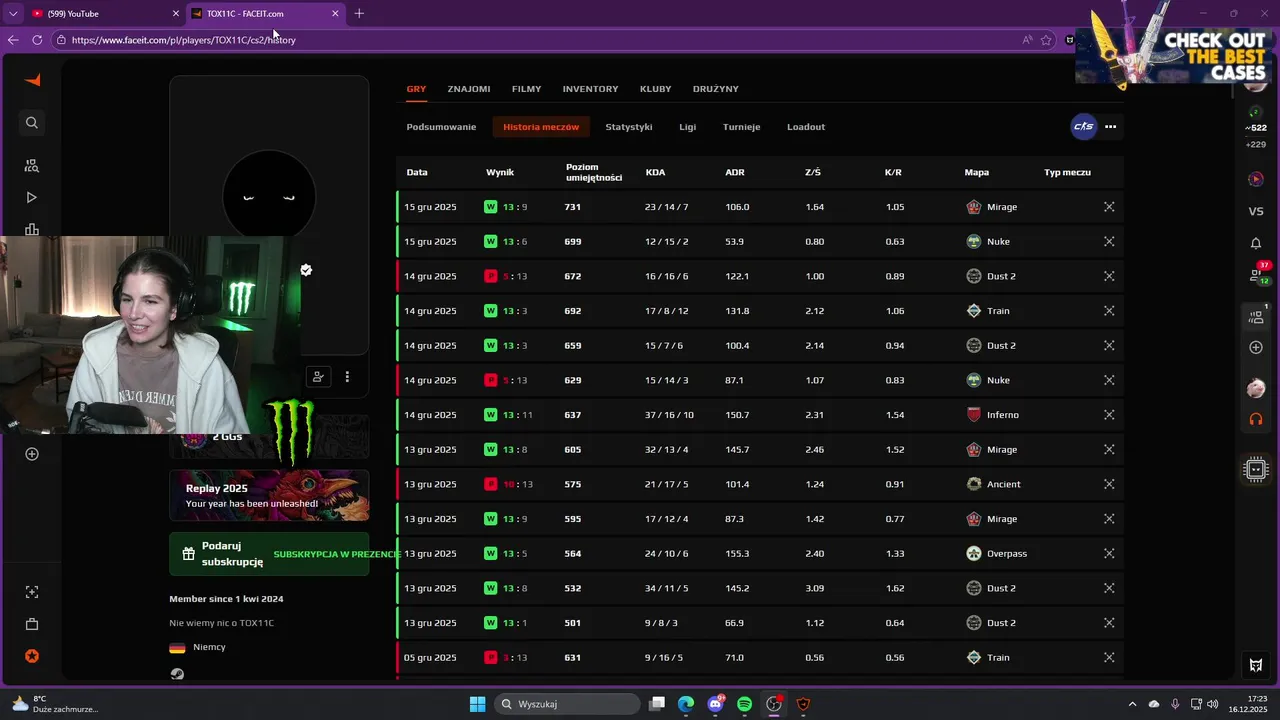Open the VS matchmaking icon
The image size is (1280, 720).
pos(1256,211)
